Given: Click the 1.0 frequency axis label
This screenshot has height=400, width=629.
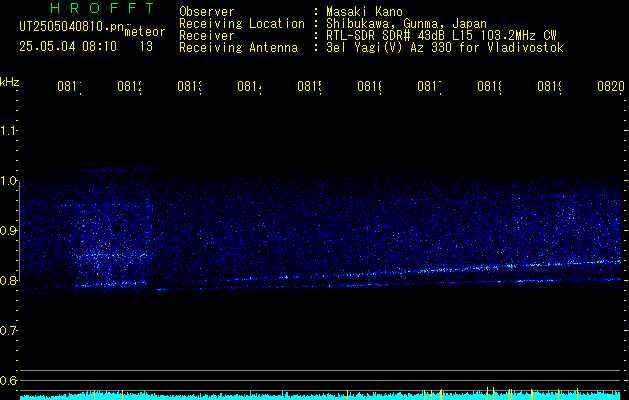Looking at the screenshot, I should pos(9,181).
